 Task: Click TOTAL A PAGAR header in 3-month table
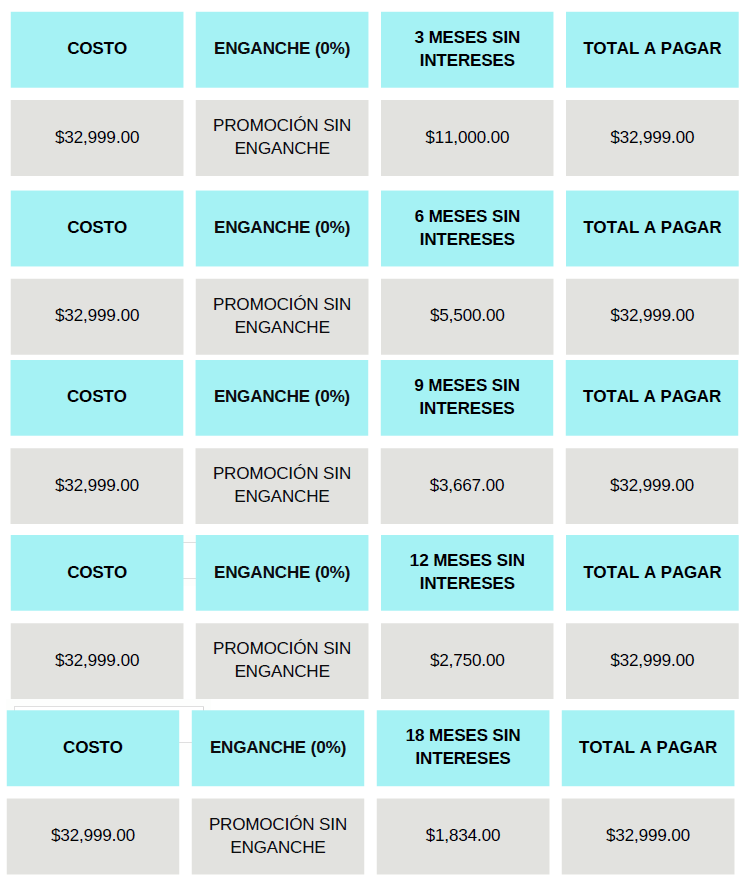[x=652, y=49]
